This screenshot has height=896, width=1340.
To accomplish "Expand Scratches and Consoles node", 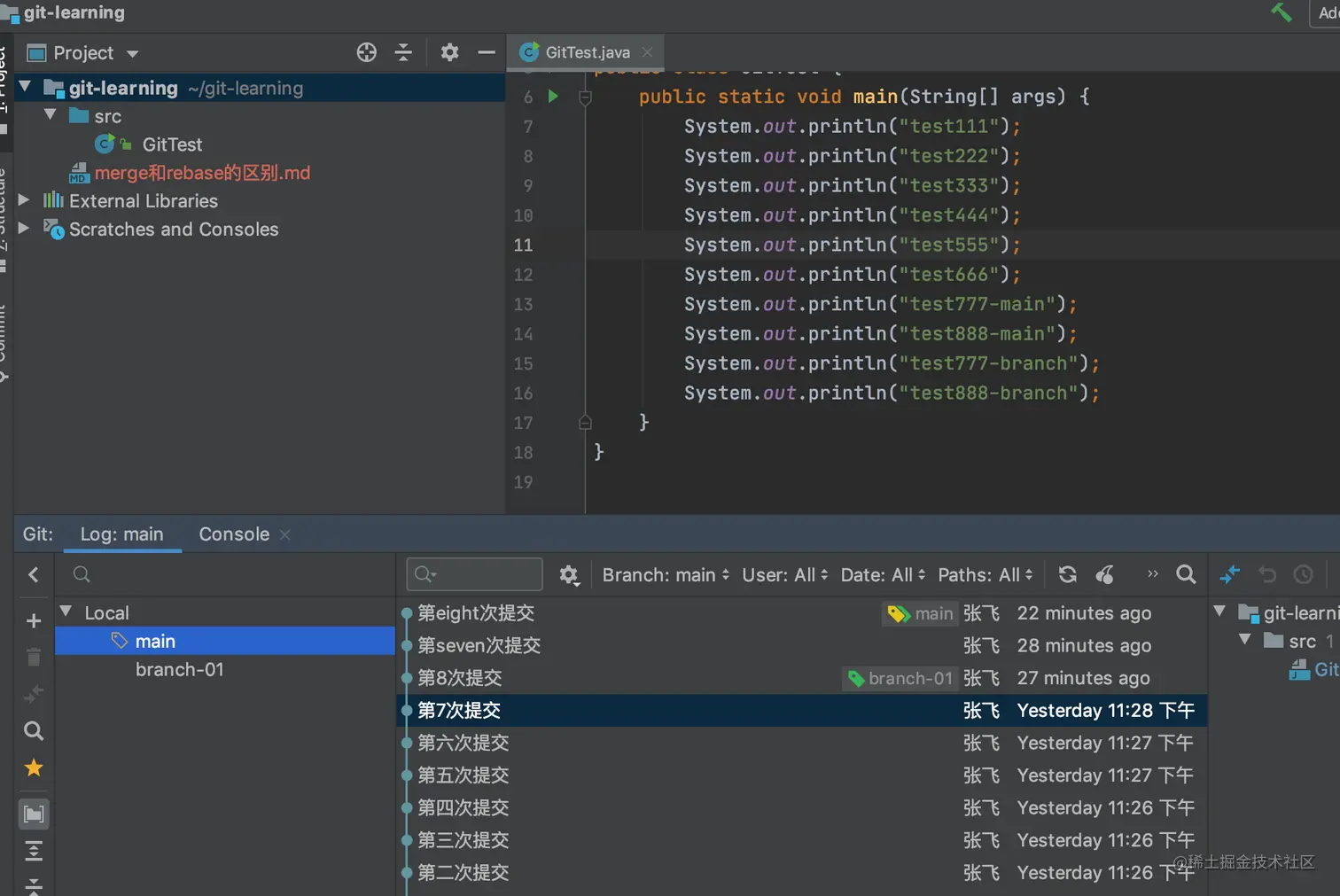I will pos(24,229).
